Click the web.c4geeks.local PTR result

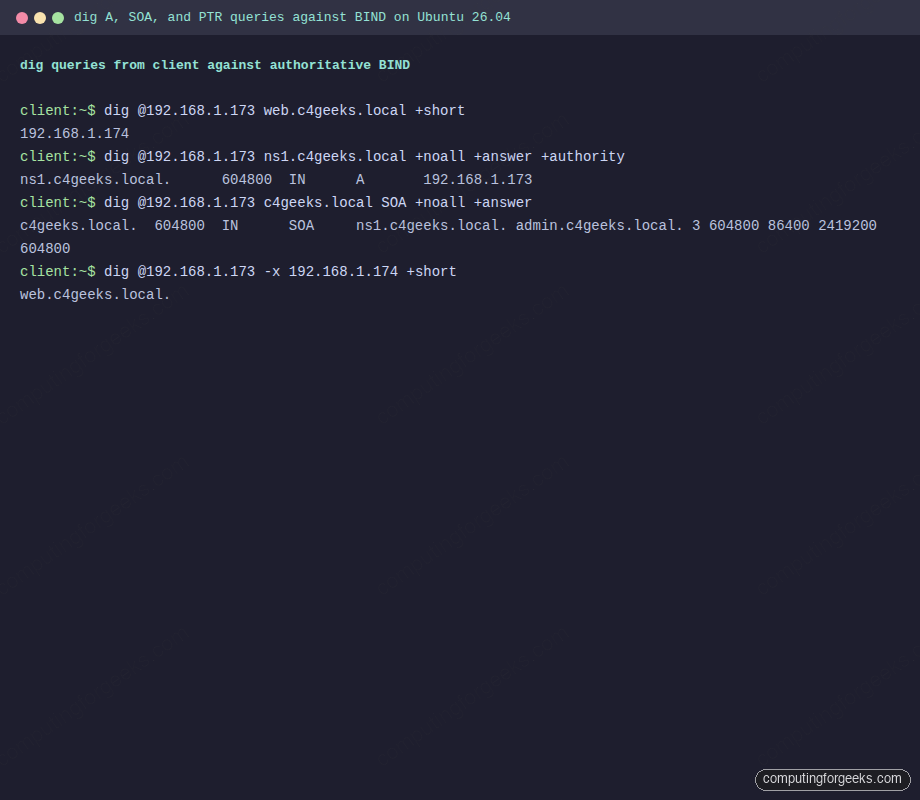coord(93,294)
